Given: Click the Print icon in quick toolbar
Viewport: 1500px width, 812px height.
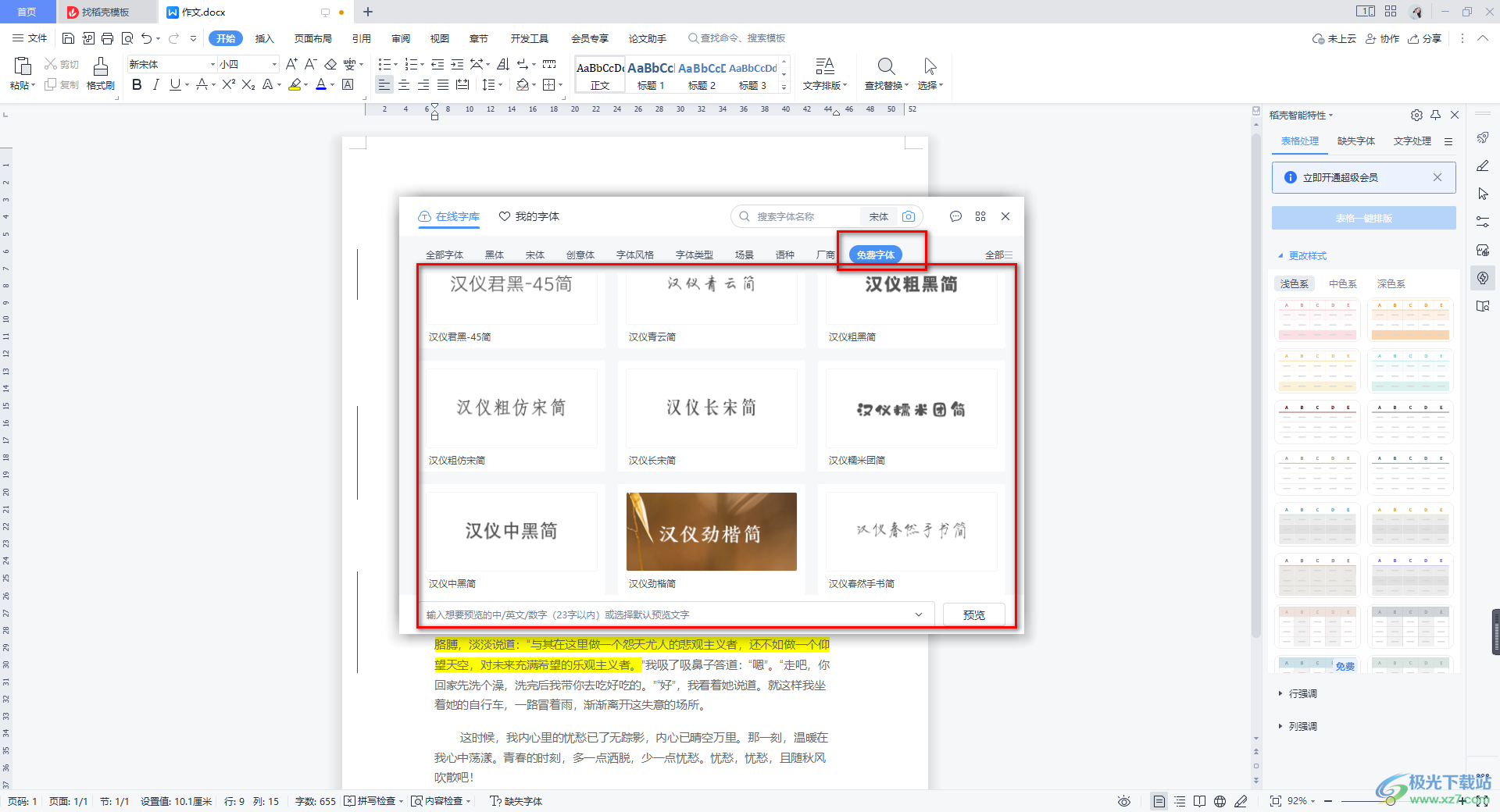Looking at the screenshot, I should pos(108,38).
